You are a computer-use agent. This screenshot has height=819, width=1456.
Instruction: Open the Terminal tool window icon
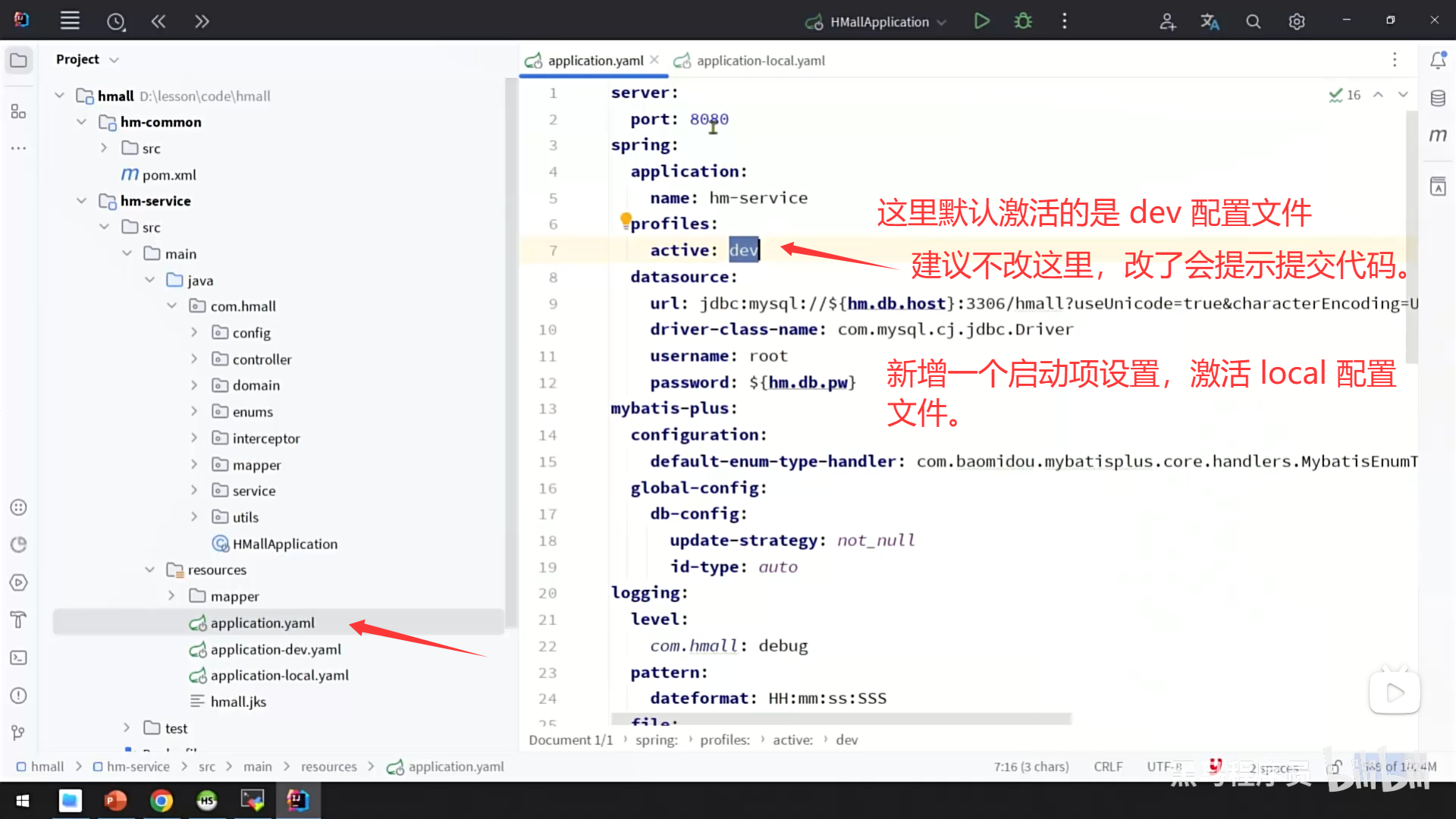(x=18, y=657)
